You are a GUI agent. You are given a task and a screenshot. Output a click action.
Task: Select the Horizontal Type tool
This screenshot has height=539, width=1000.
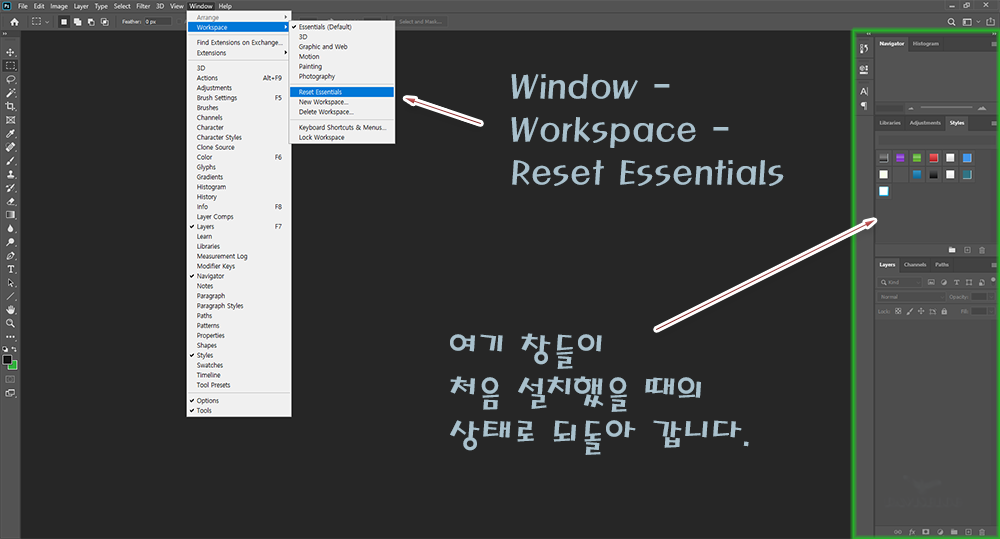point(10,269)
